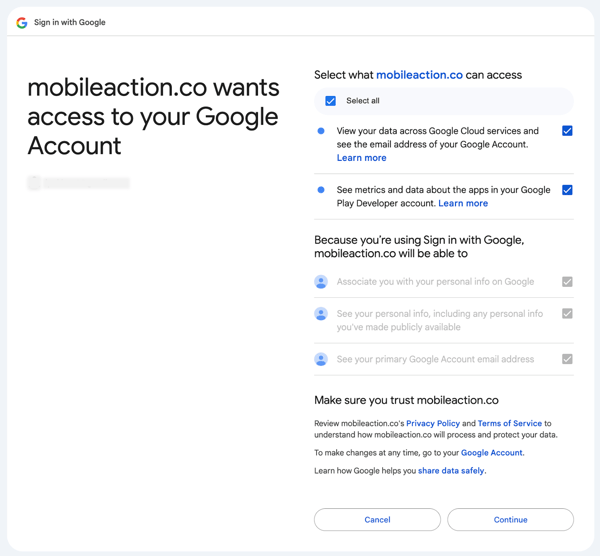Screen dimensions: 600x556
Task: Click the Continue button
Action: tap(510, 520)
